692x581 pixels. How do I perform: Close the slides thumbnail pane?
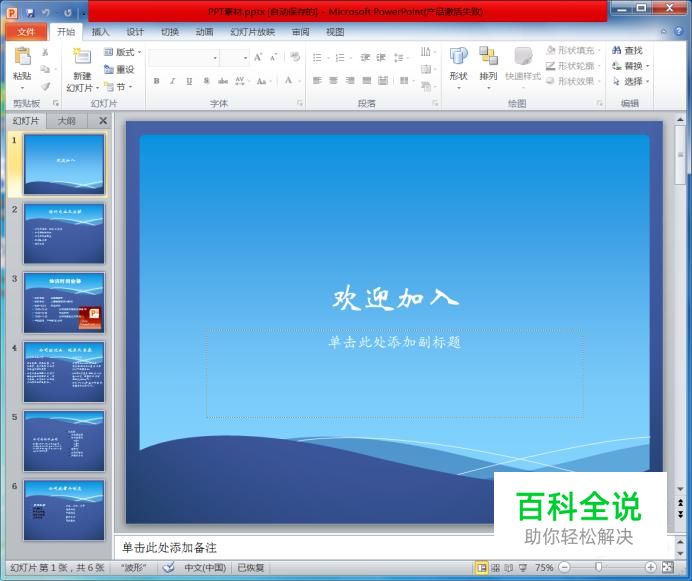pos(103,121)
